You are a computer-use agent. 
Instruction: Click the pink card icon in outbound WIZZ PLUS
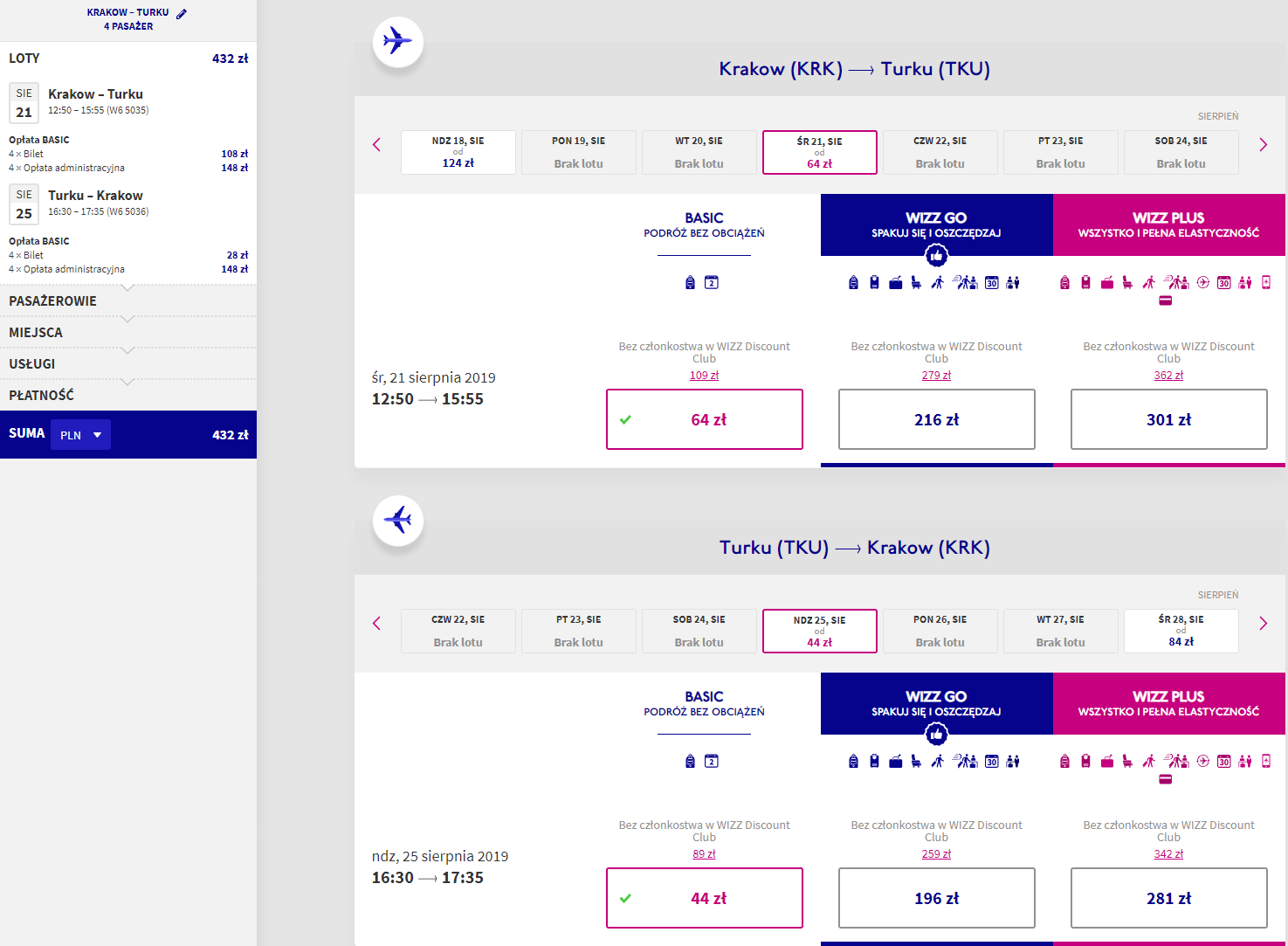(x=1165, y=301)
